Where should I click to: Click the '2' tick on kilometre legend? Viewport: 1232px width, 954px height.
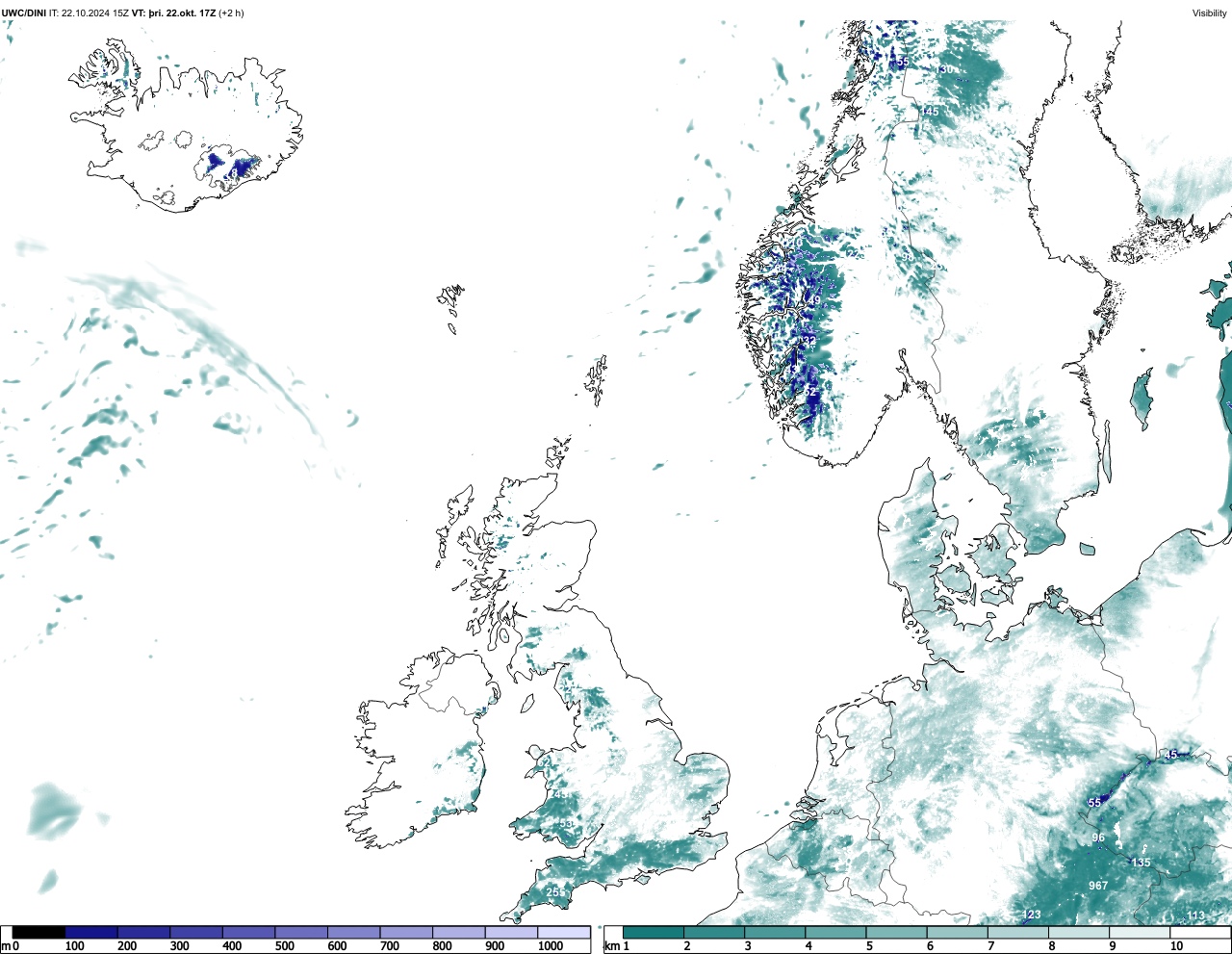686,946
